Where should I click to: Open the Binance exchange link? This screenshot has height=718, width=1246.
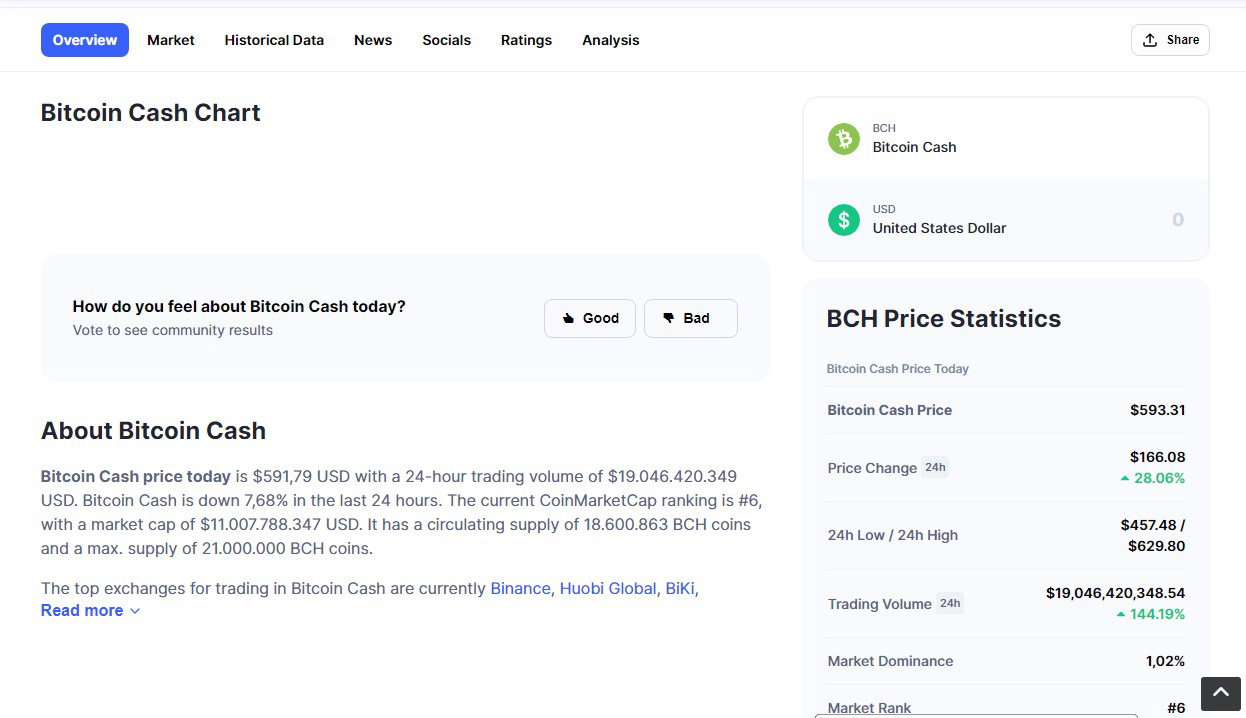coord(520,588)
